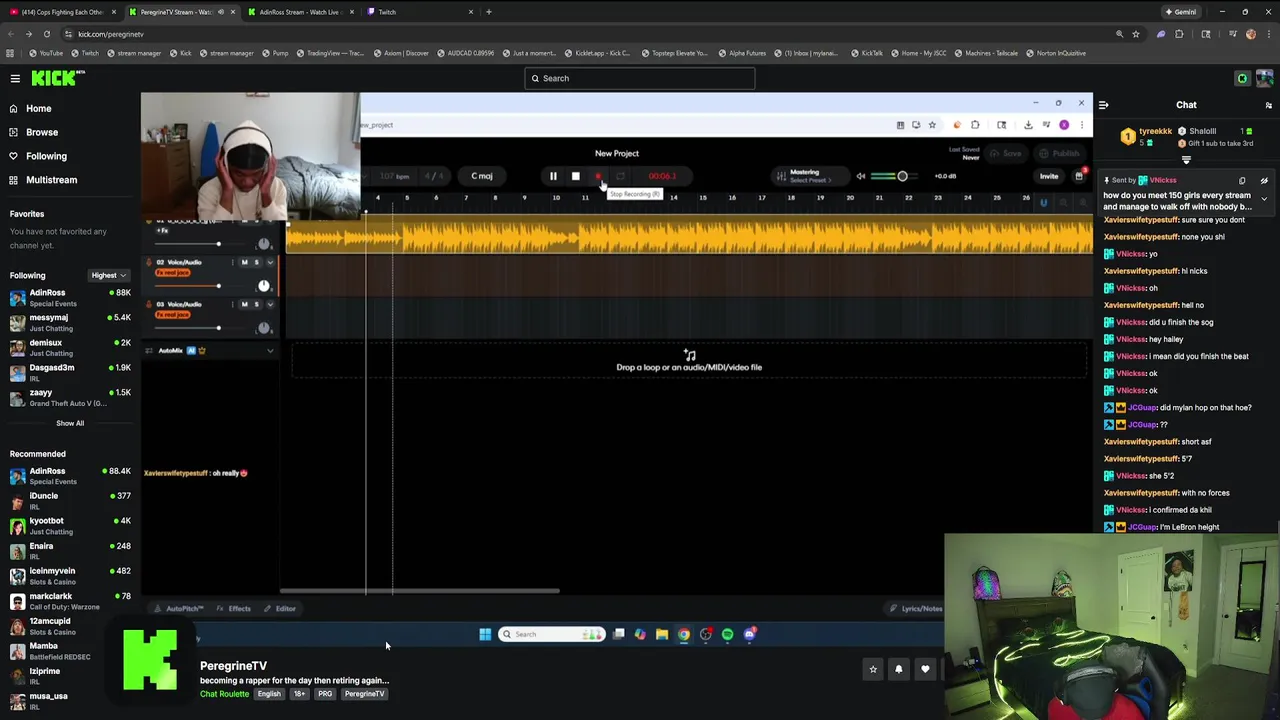Focus the Kick search field
The height and width of the screenshot is (720, 1280).
point(640,78)
